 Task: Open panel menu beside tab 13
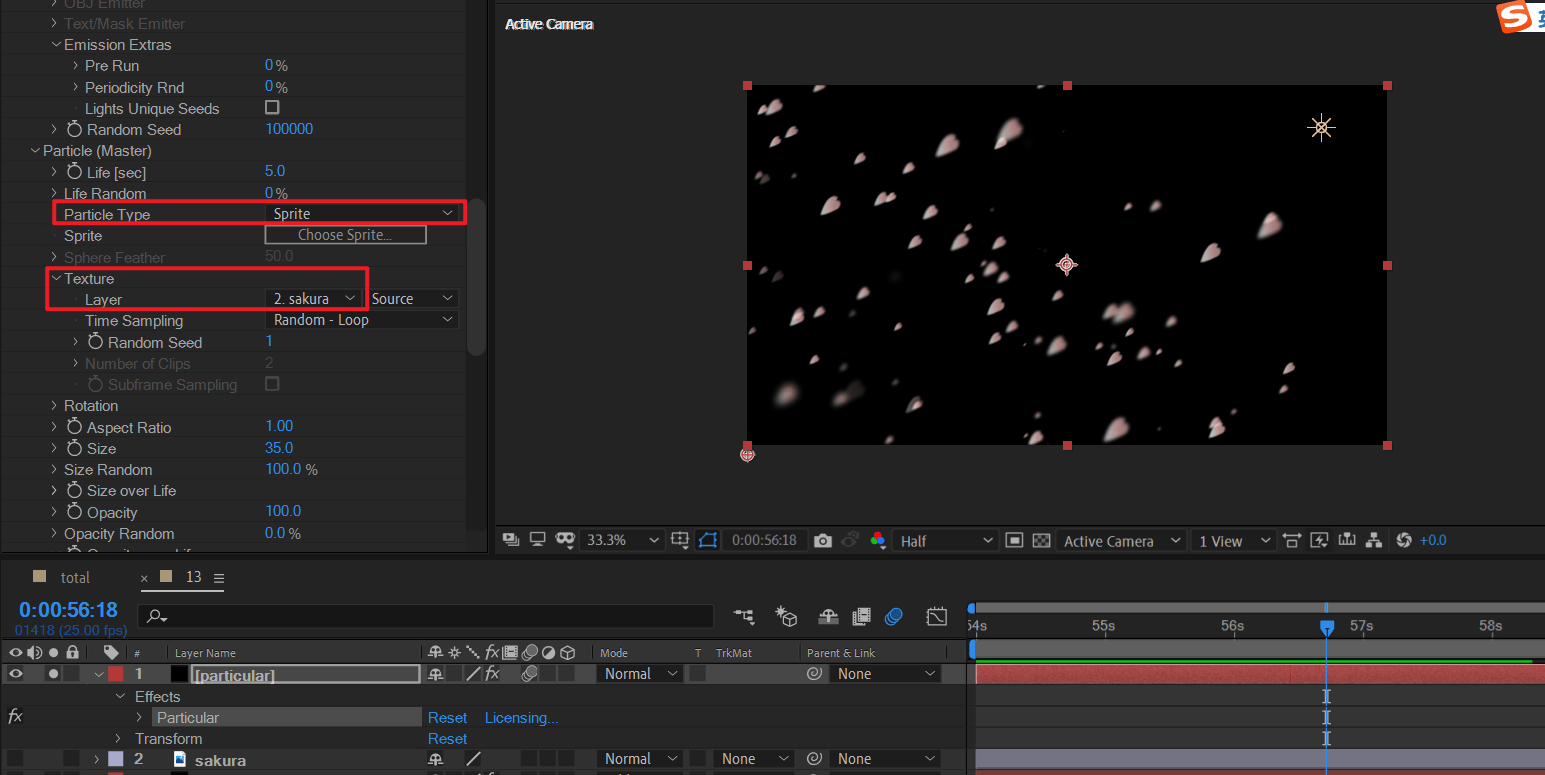point(219,578)
